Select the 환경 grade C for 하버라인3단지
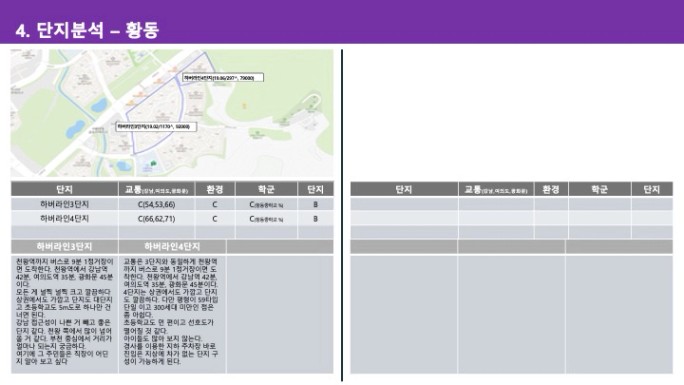This screenshot has height=385, width=684. 215,204
